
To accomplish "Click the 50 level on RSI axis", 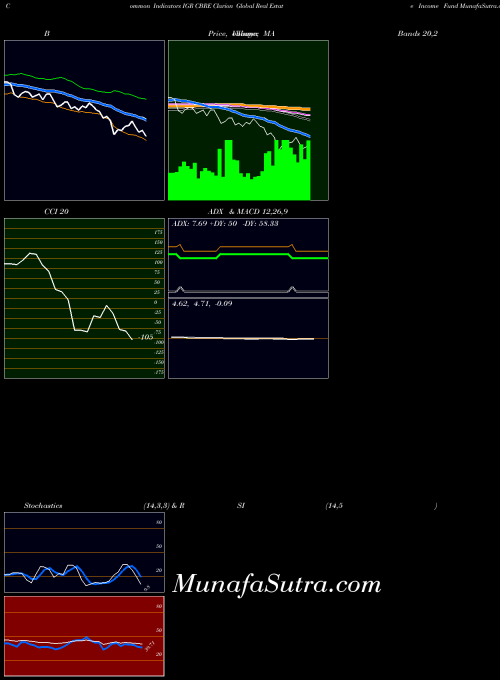I will pos(159,630).
